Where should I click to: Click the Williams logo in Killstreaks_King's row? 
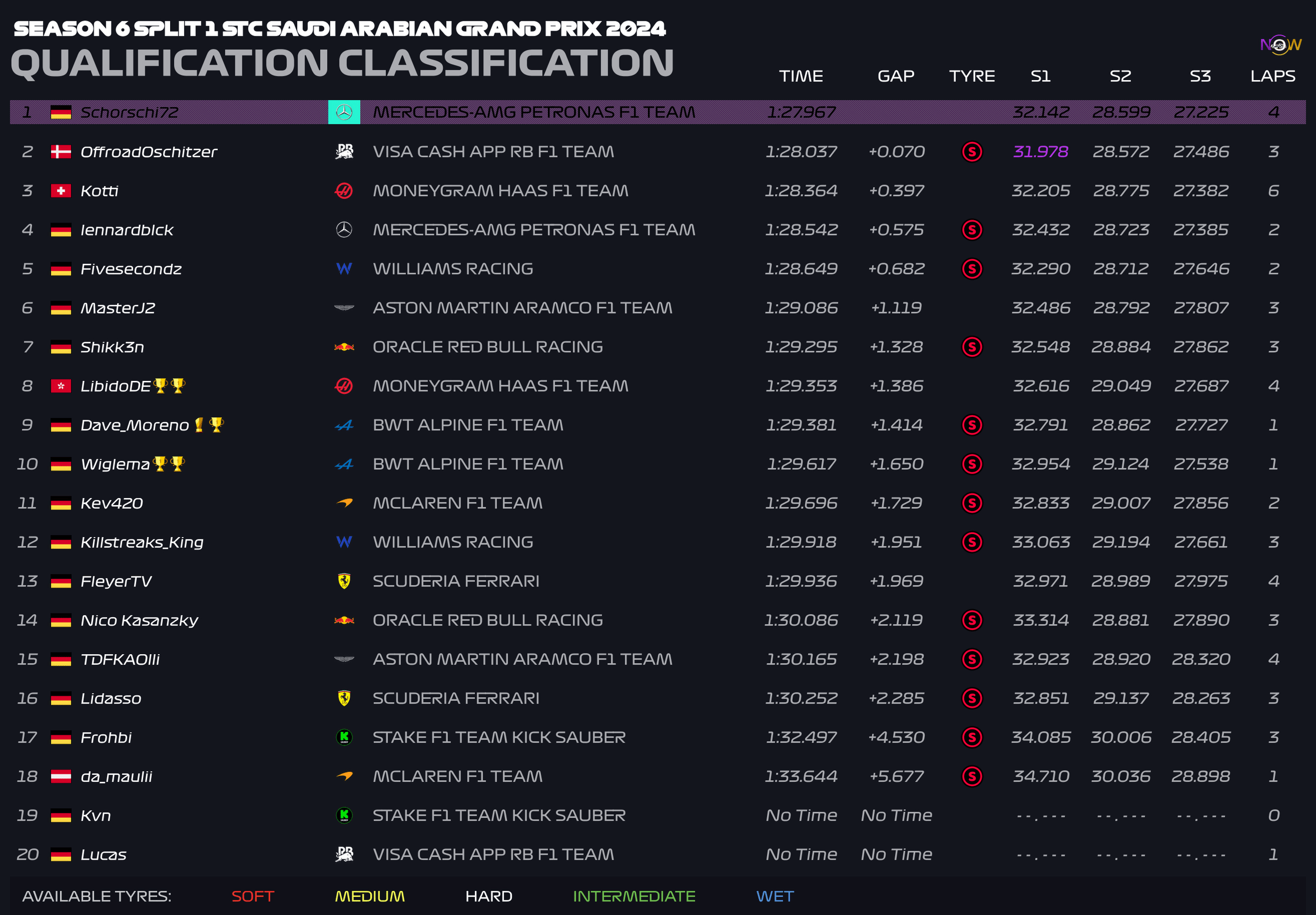(x=344, y=542)
